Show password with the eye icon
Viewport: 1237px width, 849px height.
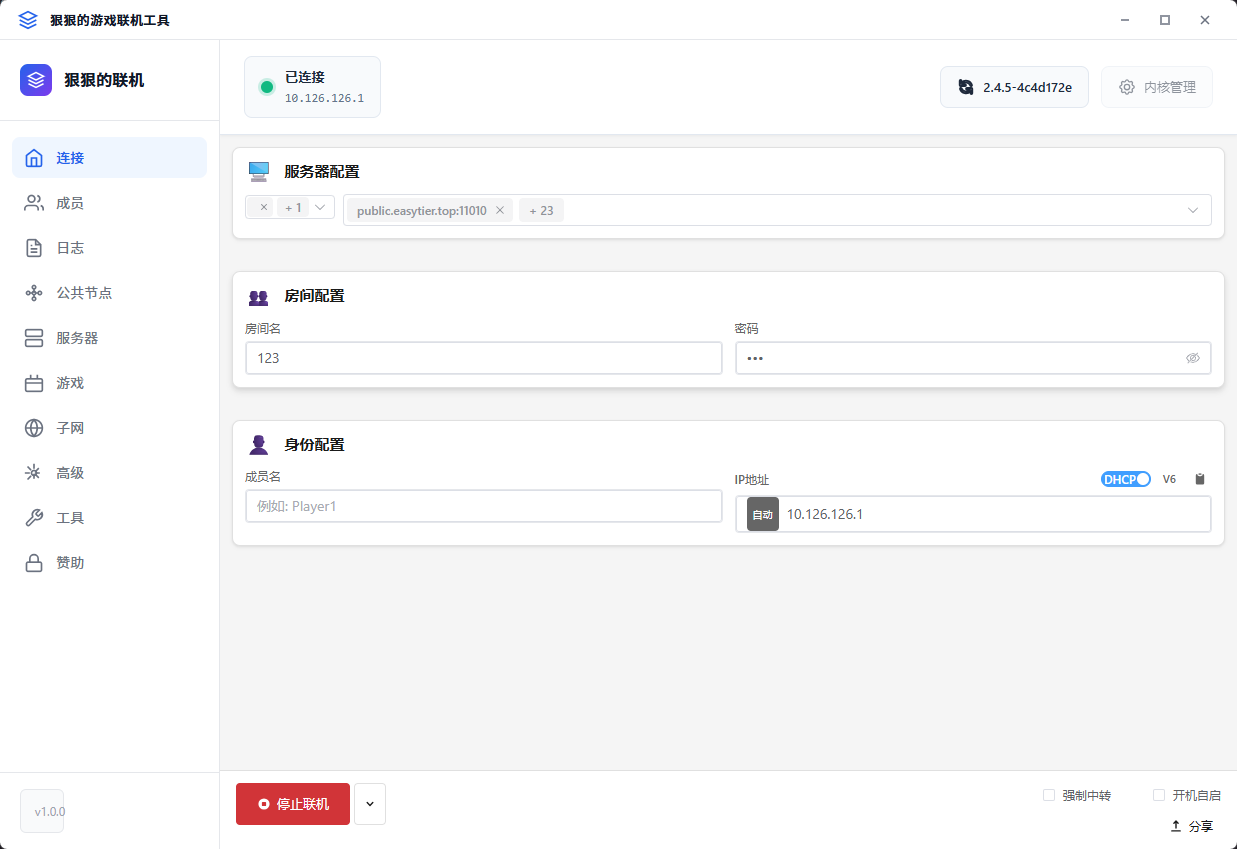[1192, 358]
